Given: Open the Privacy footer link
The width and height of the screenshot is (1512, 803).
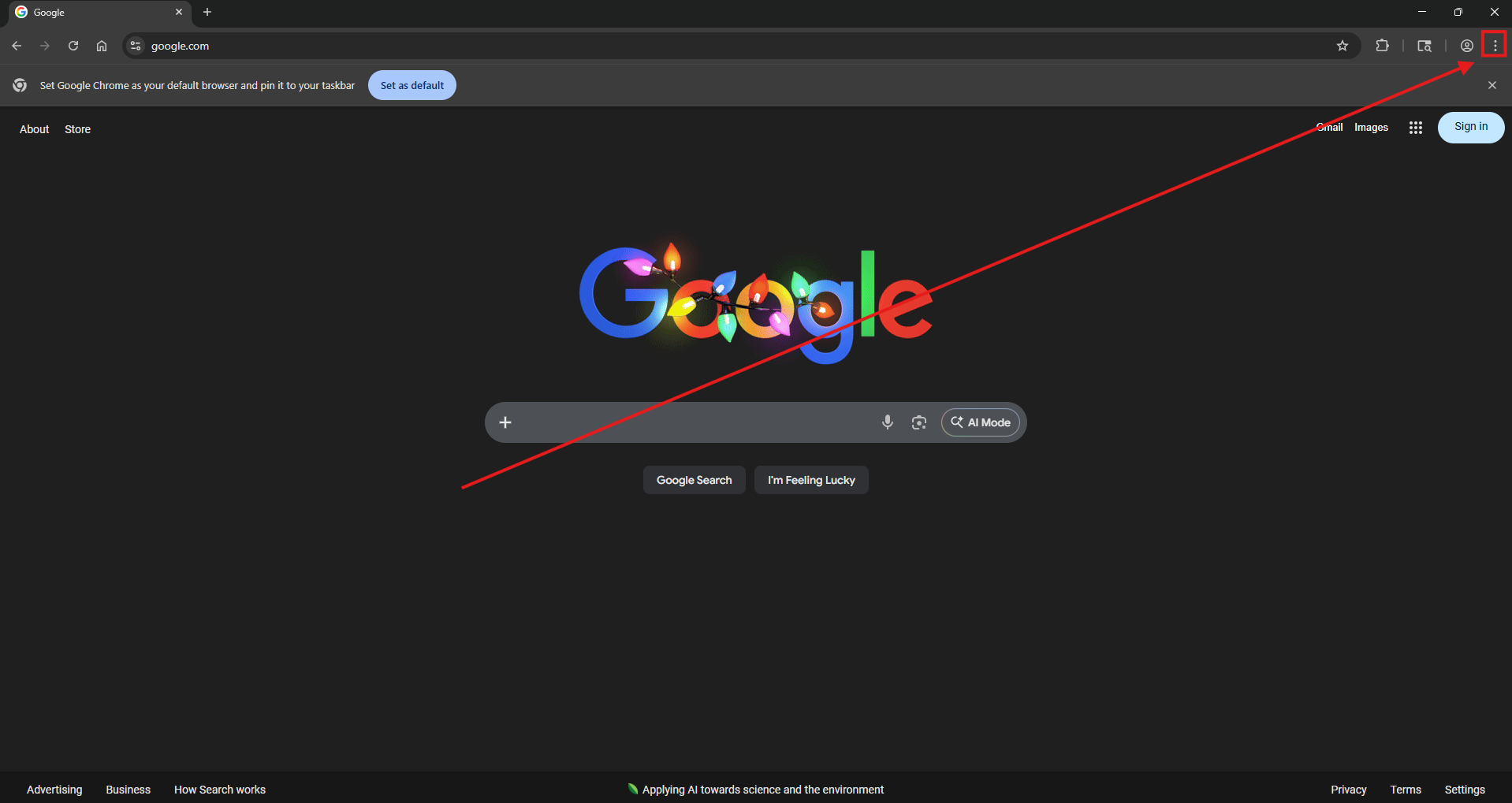Looking at the screenshot, I should 1349,790.
